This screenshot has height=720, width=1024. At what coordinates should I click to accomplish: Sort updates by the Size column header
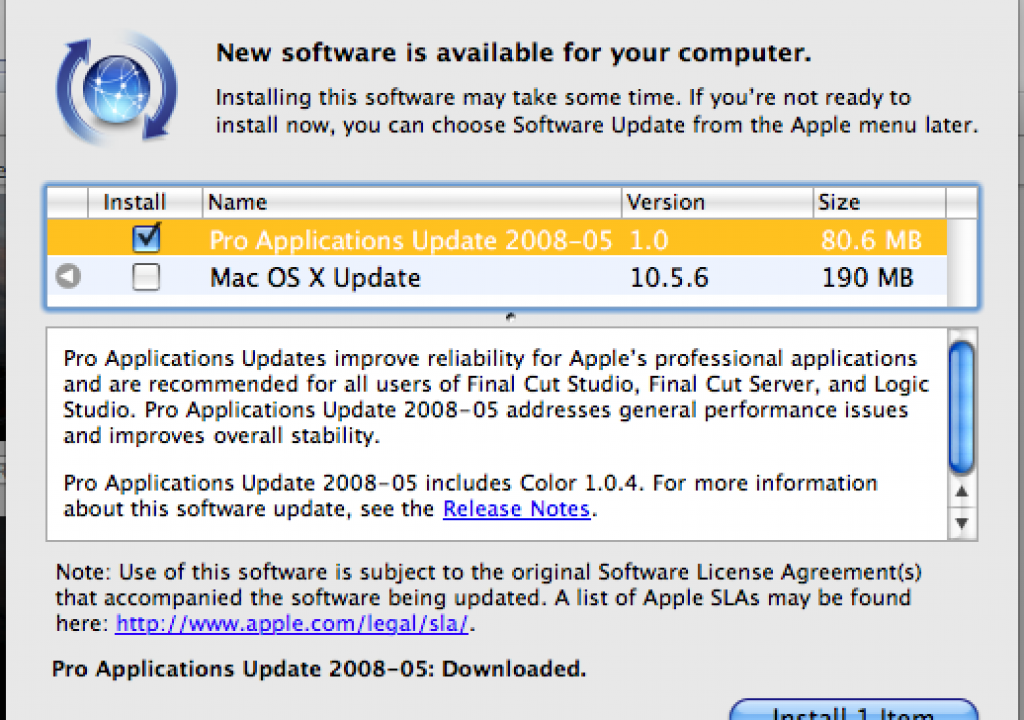pyautogui.click(x=879, y=203)
